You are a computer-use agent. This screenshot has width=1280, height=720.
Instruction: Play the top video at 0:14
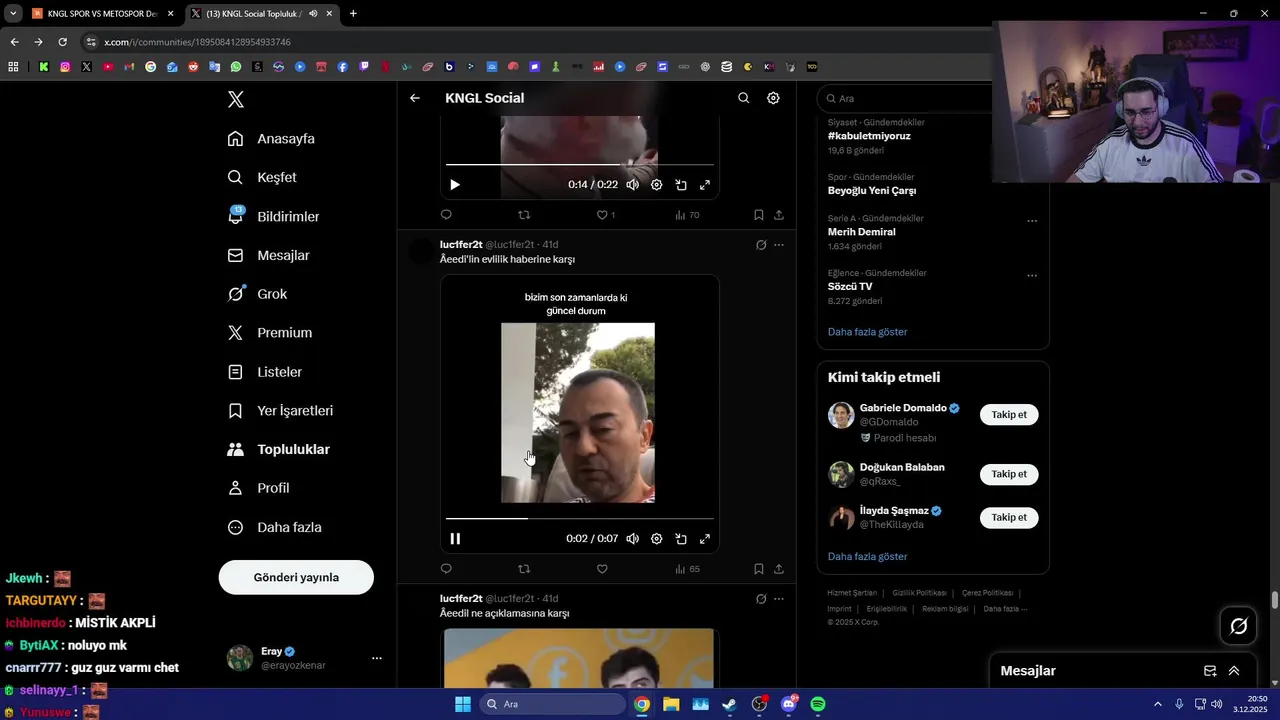455,185
